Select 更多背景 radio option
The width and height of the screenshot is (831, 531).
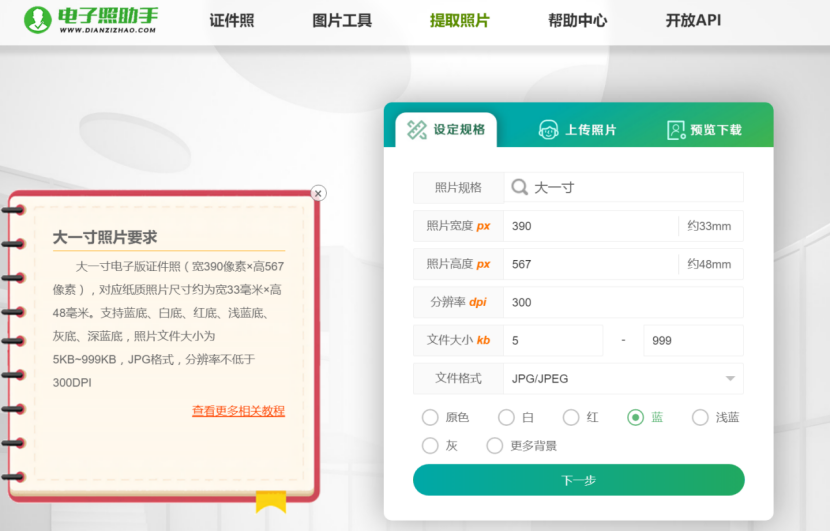point(494,446)
